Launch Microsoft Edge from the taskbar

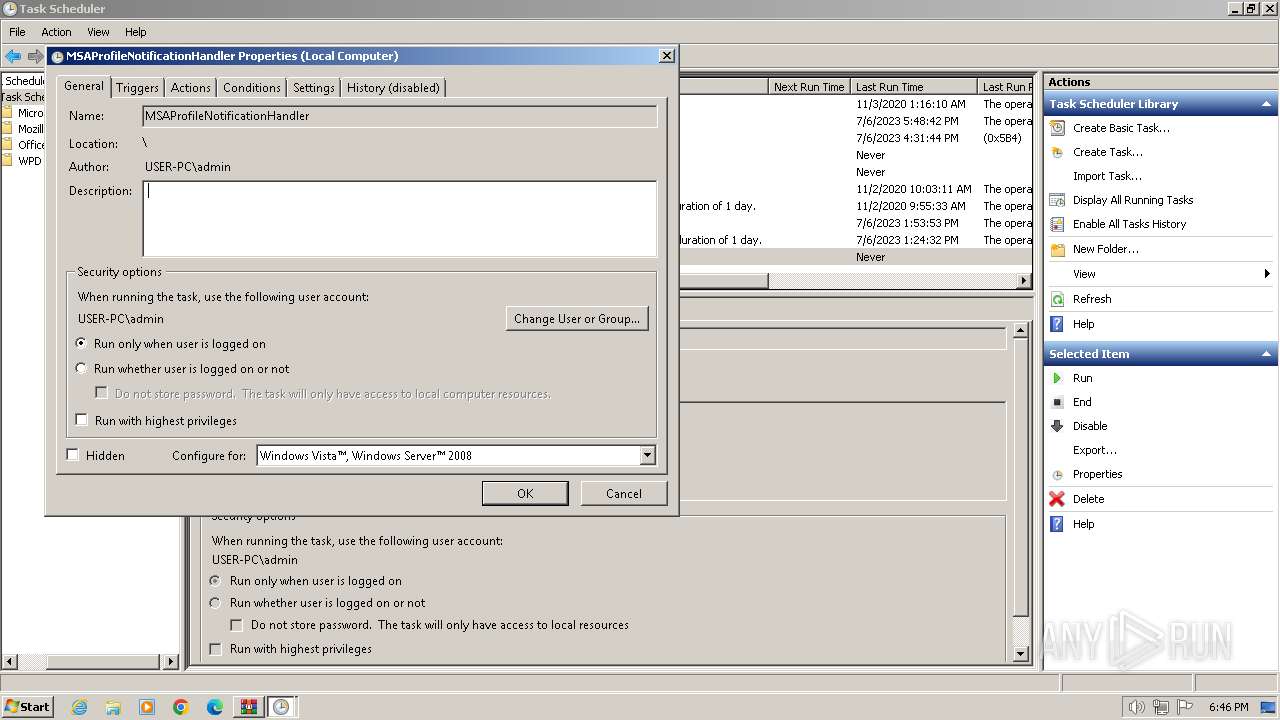pos(215,707)
